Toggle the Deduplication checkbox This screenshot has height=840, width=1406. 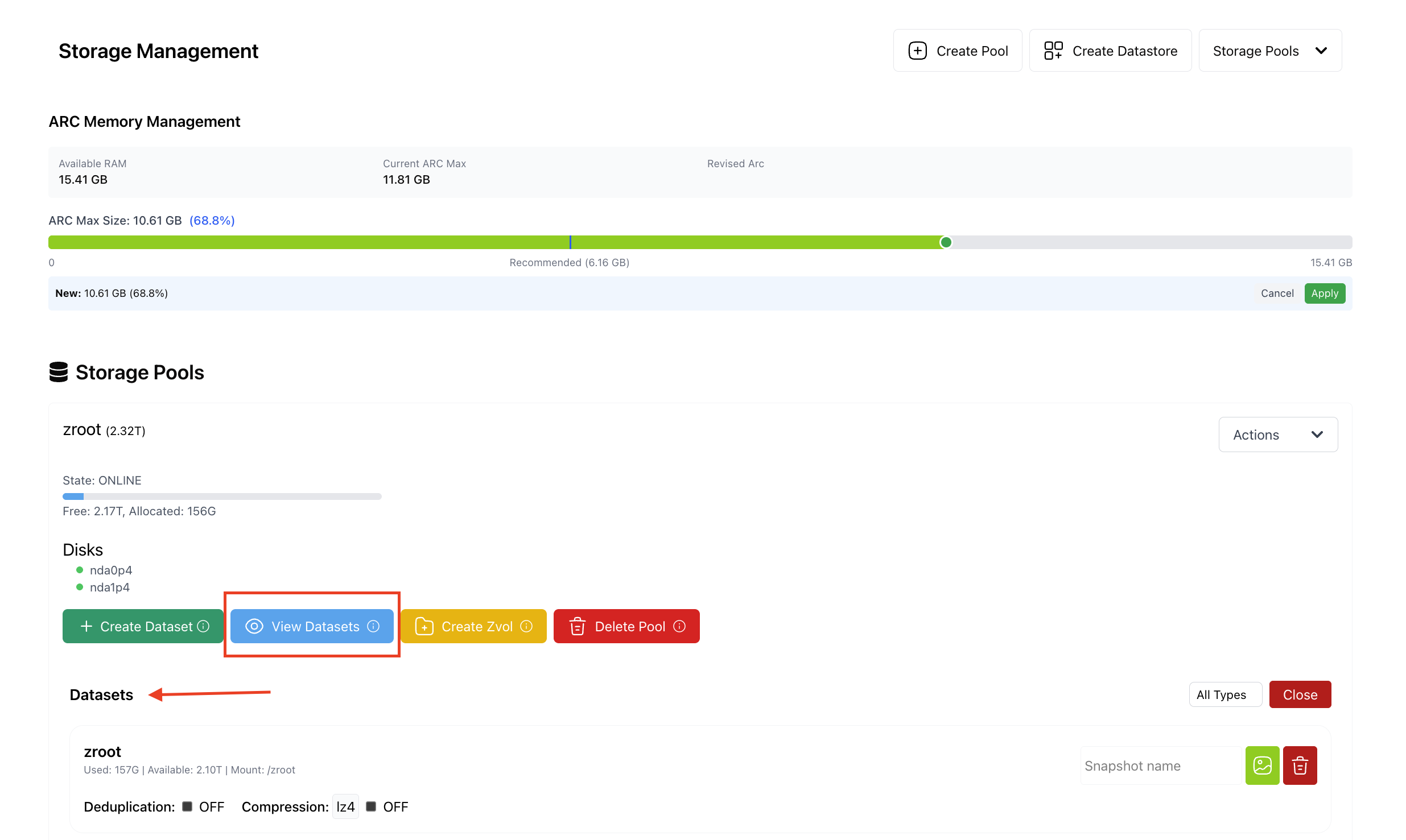point(187,806)
